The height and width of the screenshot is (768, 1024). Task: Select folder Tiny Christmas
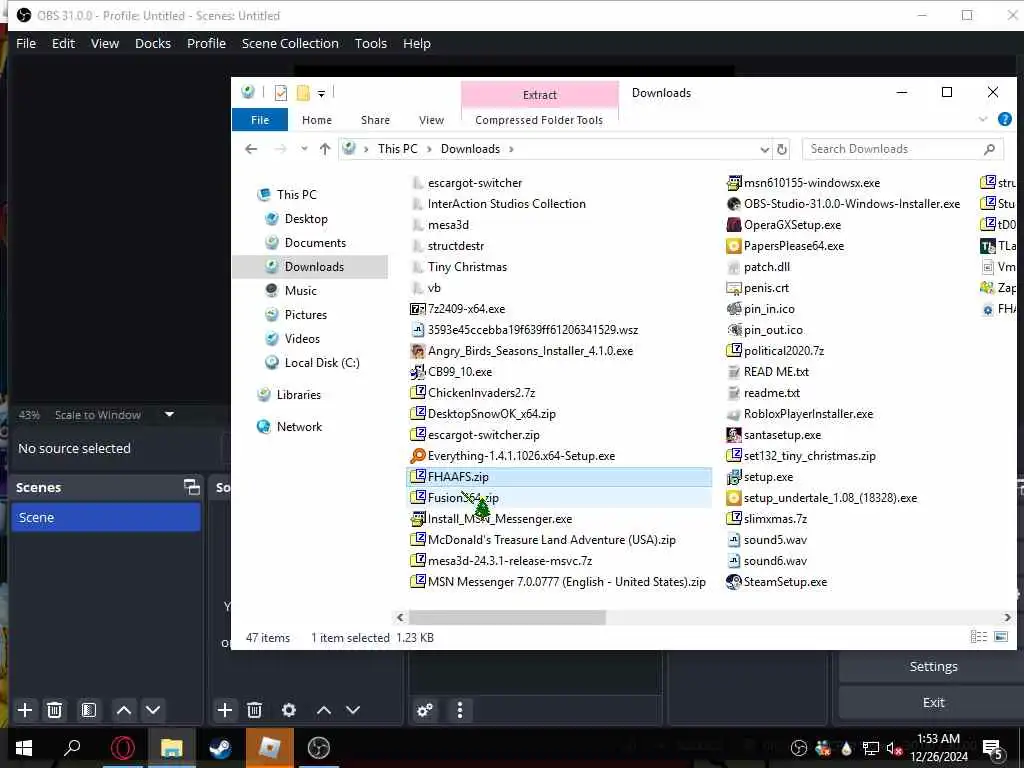click(467, 266)
